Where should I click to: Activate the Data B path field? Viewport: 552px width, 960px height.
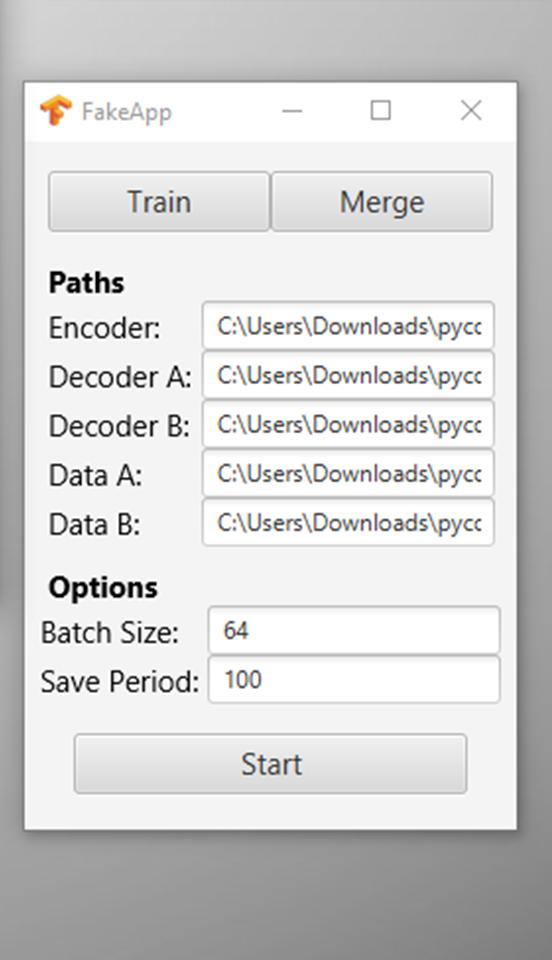(348, 522)
